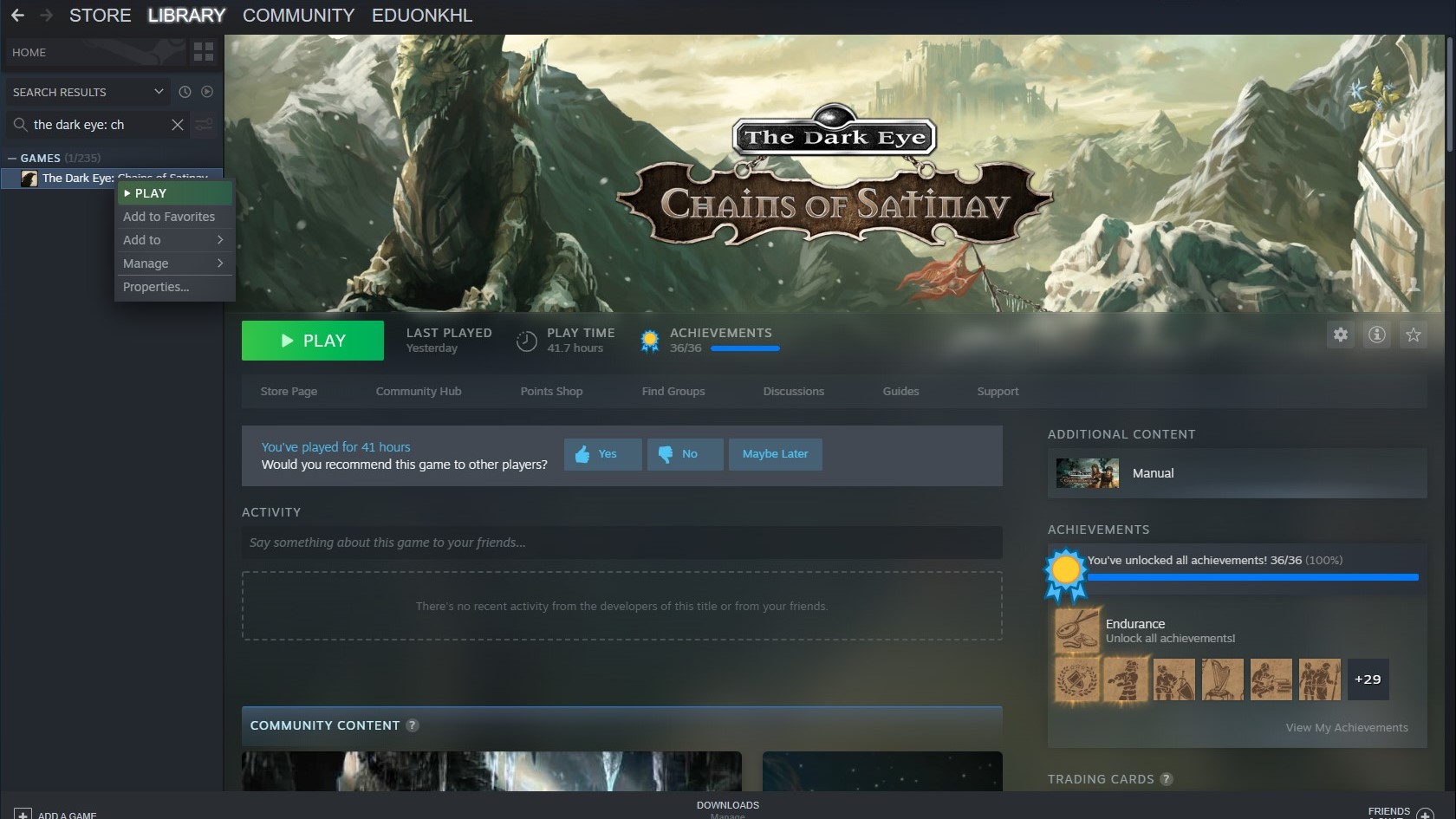This screenshot has width=1456, height=819.
Task: Choose Play from the context menu
Action: [x=174, y=193]
